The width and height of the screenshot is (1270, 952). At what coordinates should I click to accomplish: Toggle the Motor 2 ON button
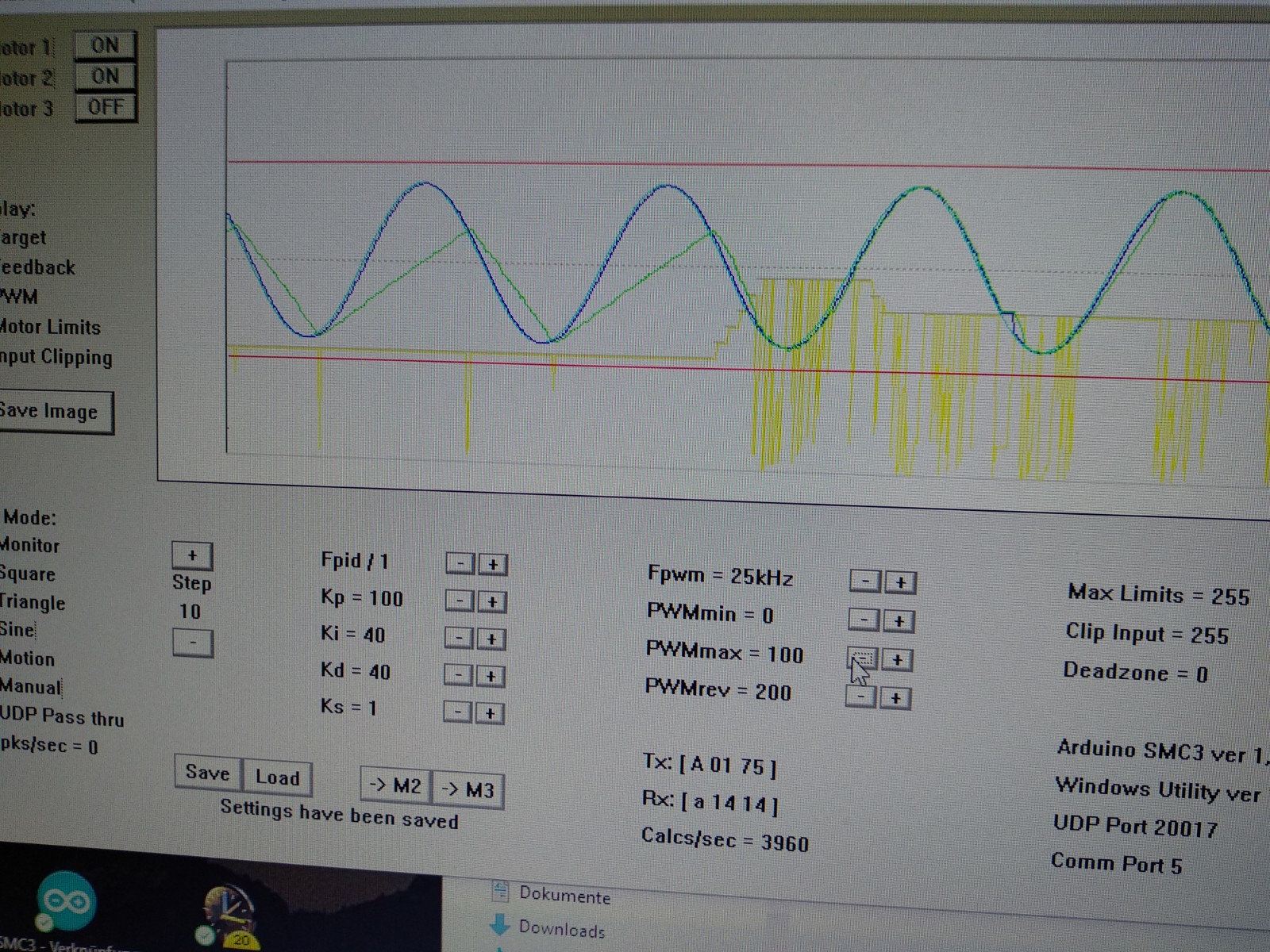105,76
